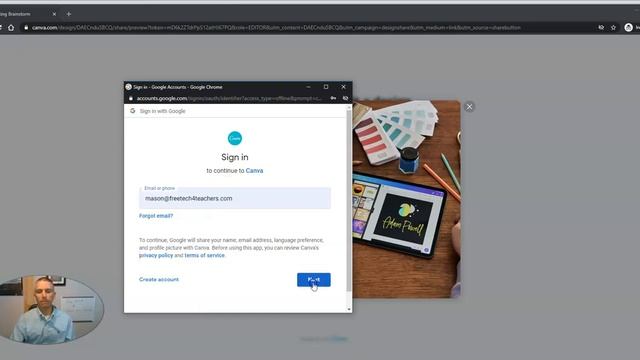Click the crossed-eye icon in popup address bar
The height and width of the screenshot is (360, 640).
pos(345,98)
